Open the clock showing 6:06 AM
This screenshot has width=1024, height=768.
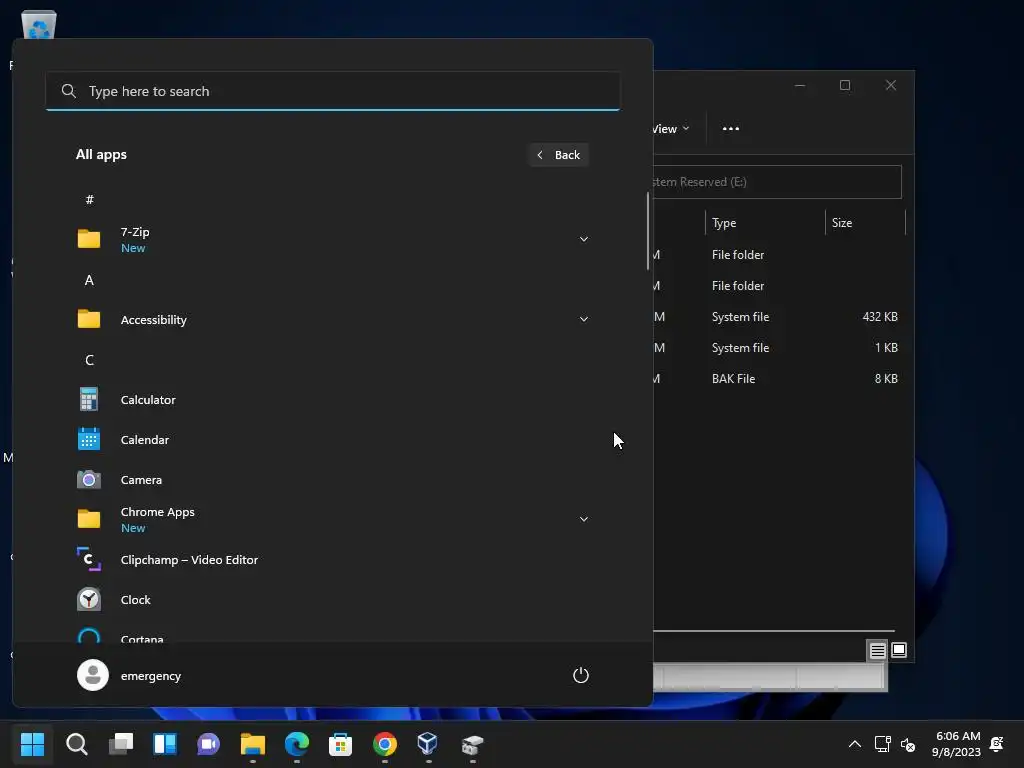tap(957, 744)
